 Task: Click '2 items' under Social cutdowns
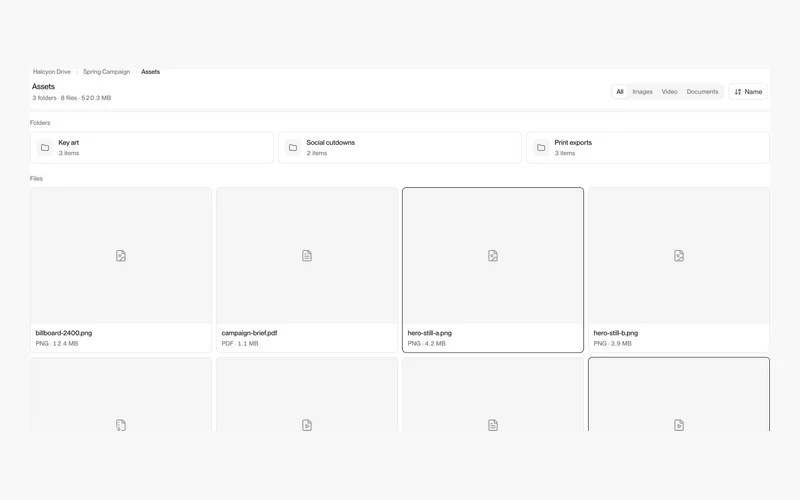[317, 153]
